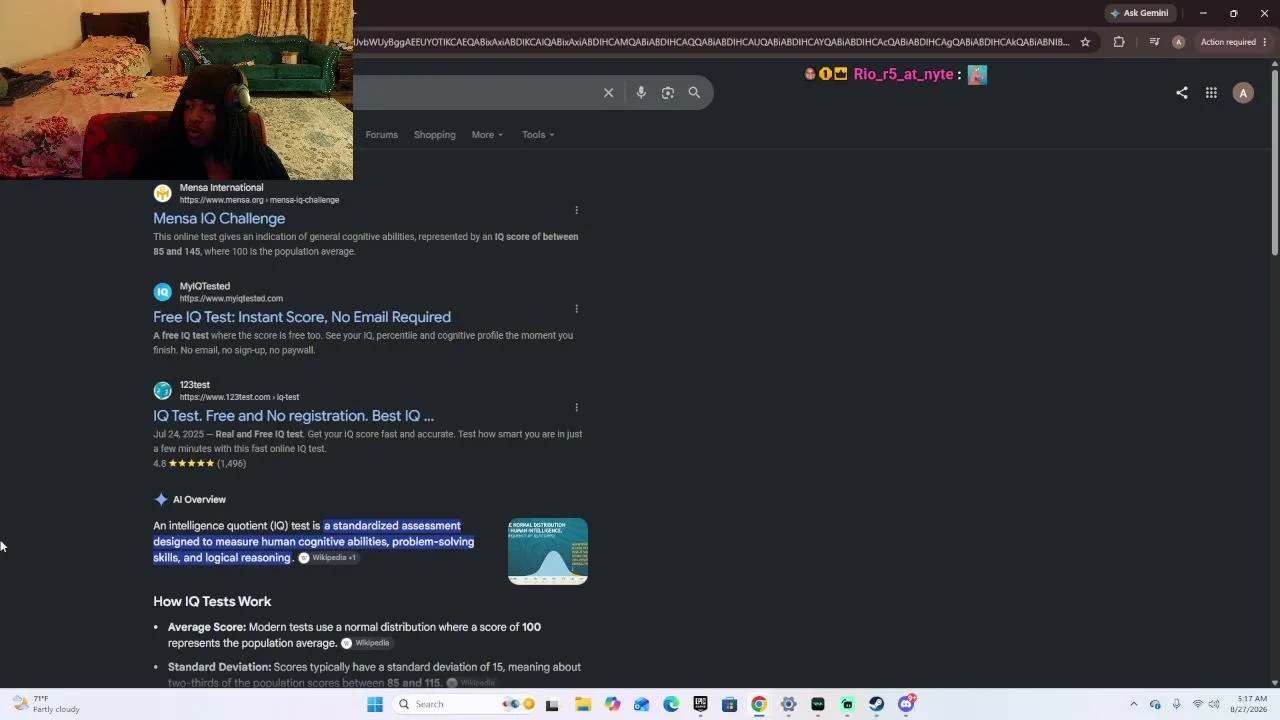Screen dimensions: 1280x720
Task: Open options for Mensa IQ Challenge result
Action: tap(576, 210)
